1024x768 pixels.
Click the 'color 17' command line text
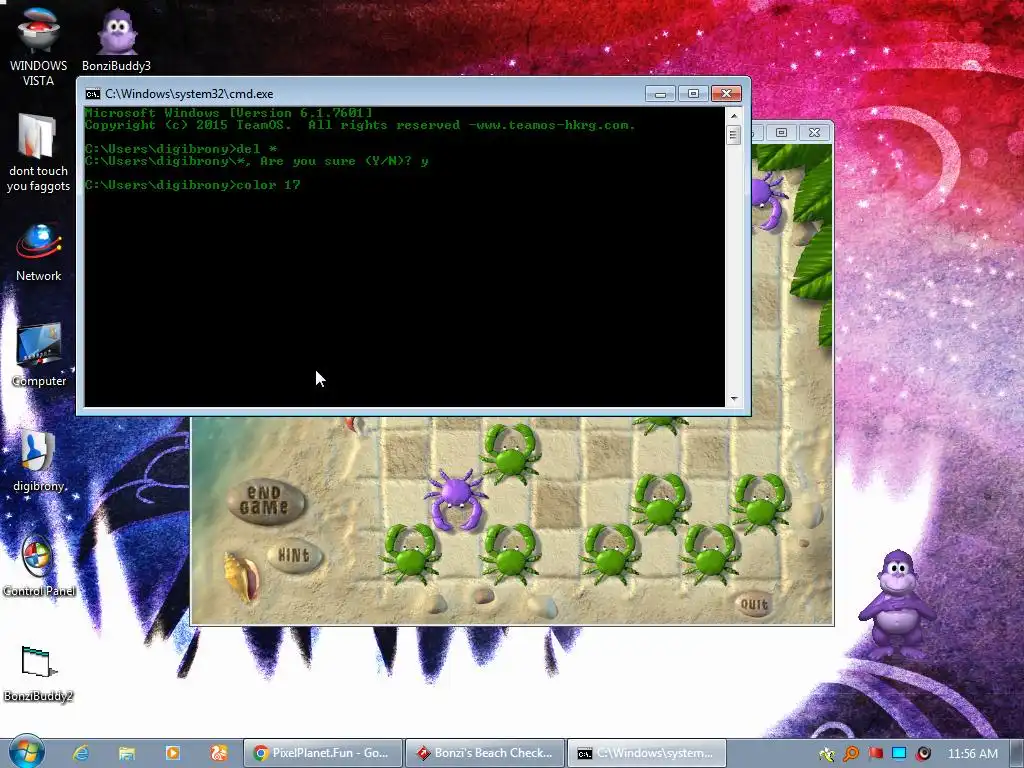pos(268,185)
